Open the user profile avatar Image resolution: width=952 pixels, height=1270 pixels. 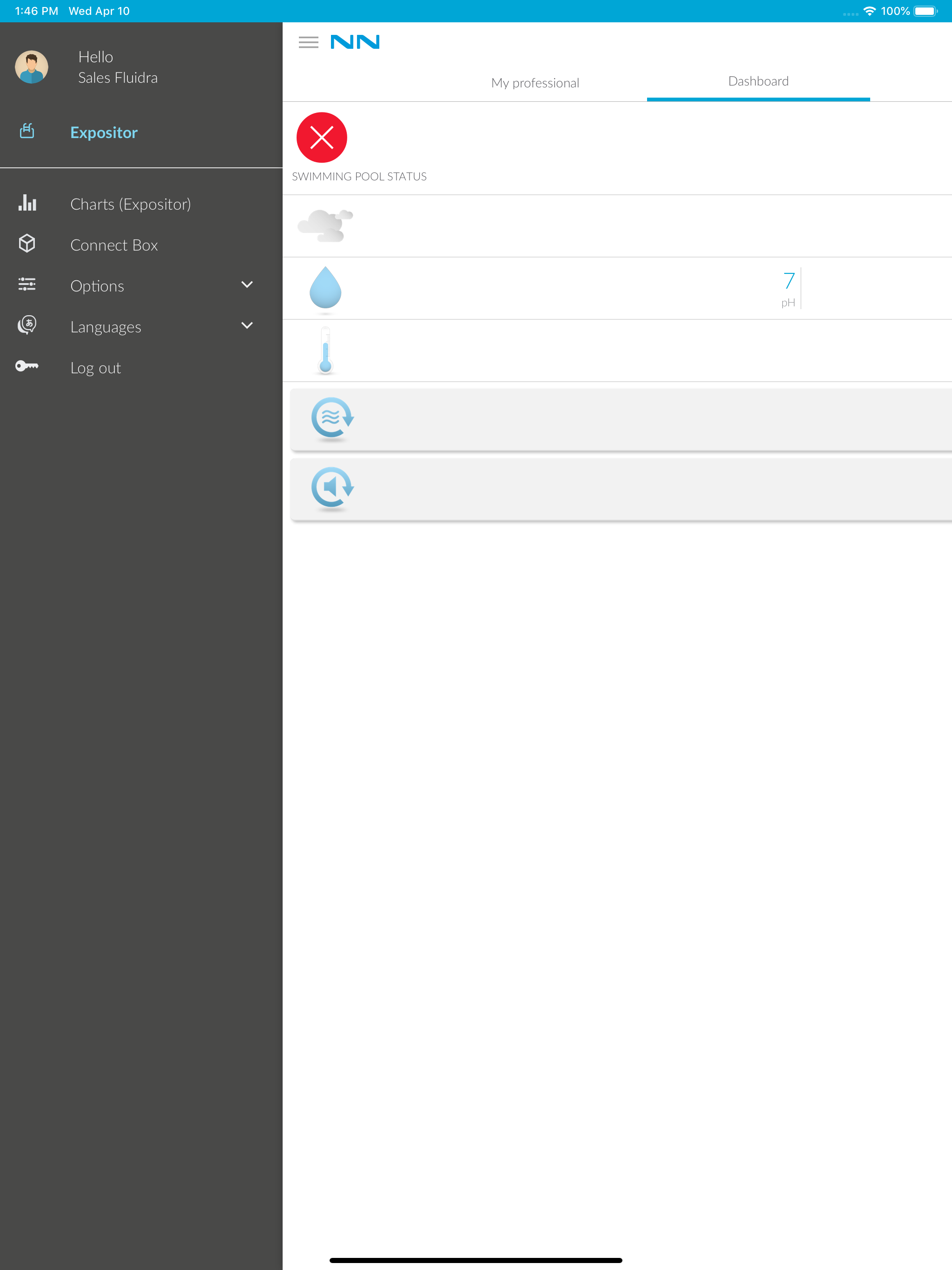32,67
